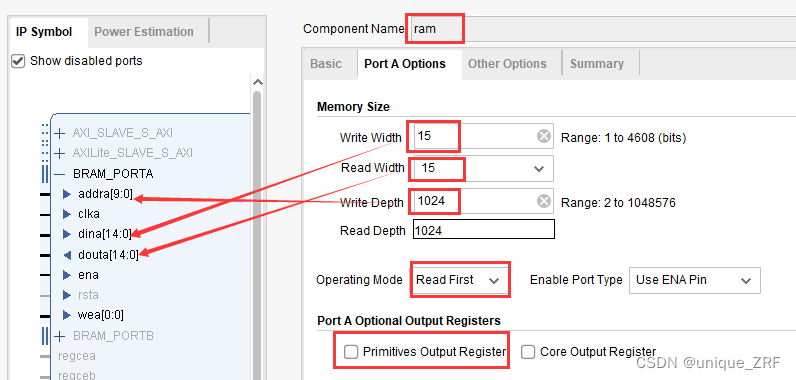796x380 pixels.
Task: Click the addra[9:0] port label
Action: [105, 194]
